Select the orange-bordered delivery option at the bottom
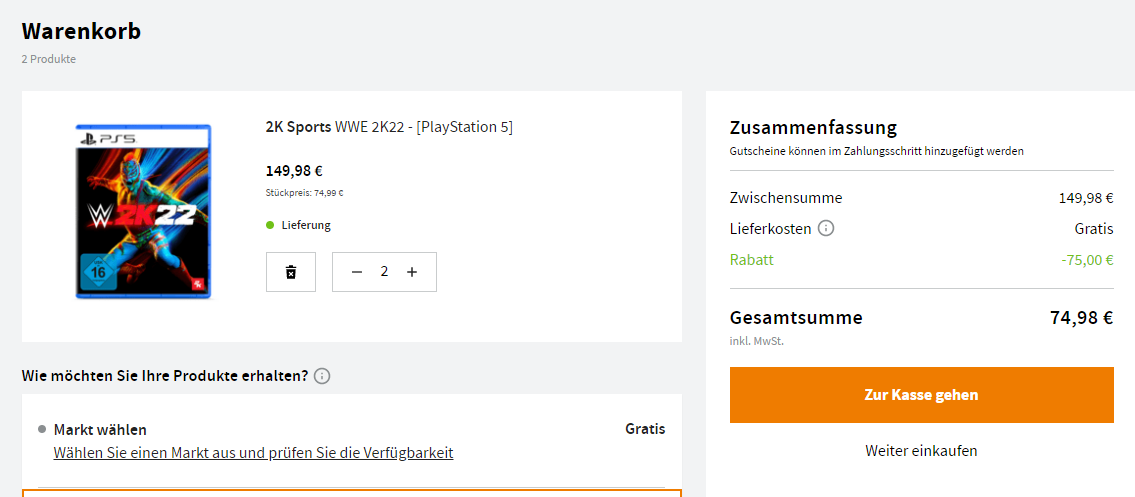 [352, 493]
